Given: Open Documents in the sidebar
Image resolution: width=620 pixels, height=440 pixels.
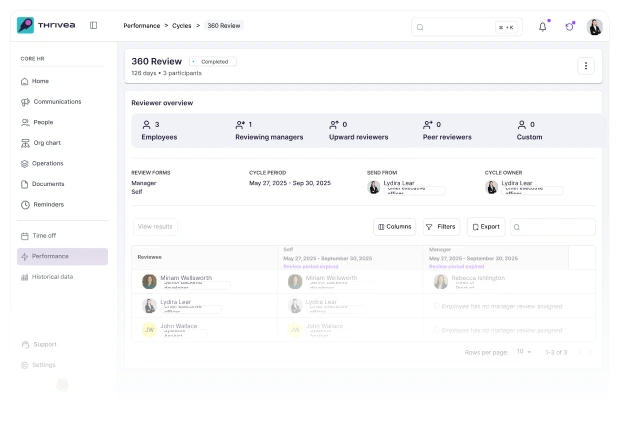Looking at the screenshot, I should point(47,184).
